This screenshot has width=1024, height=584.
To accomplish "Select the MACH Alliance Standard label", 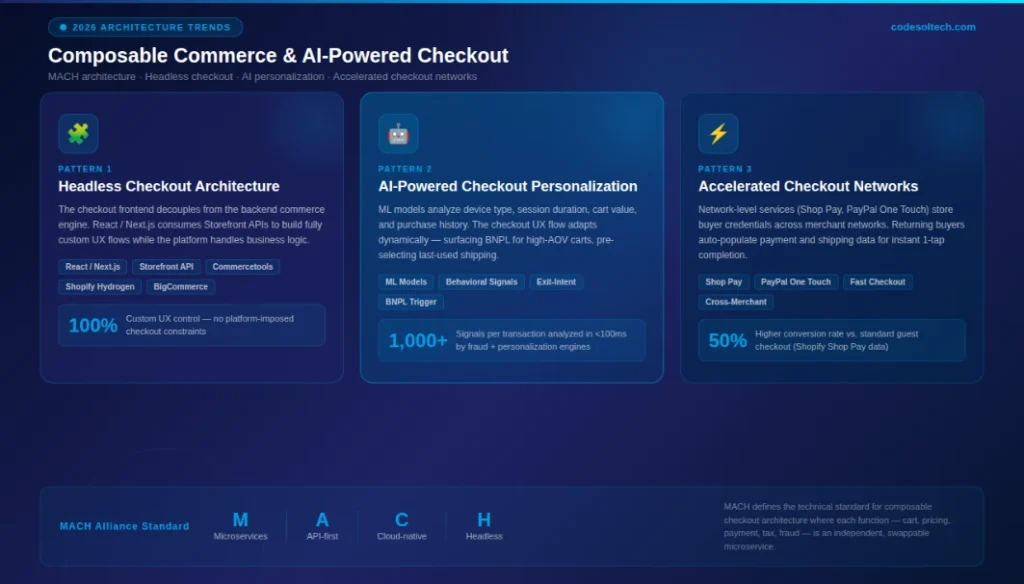I will coord(124,525).
